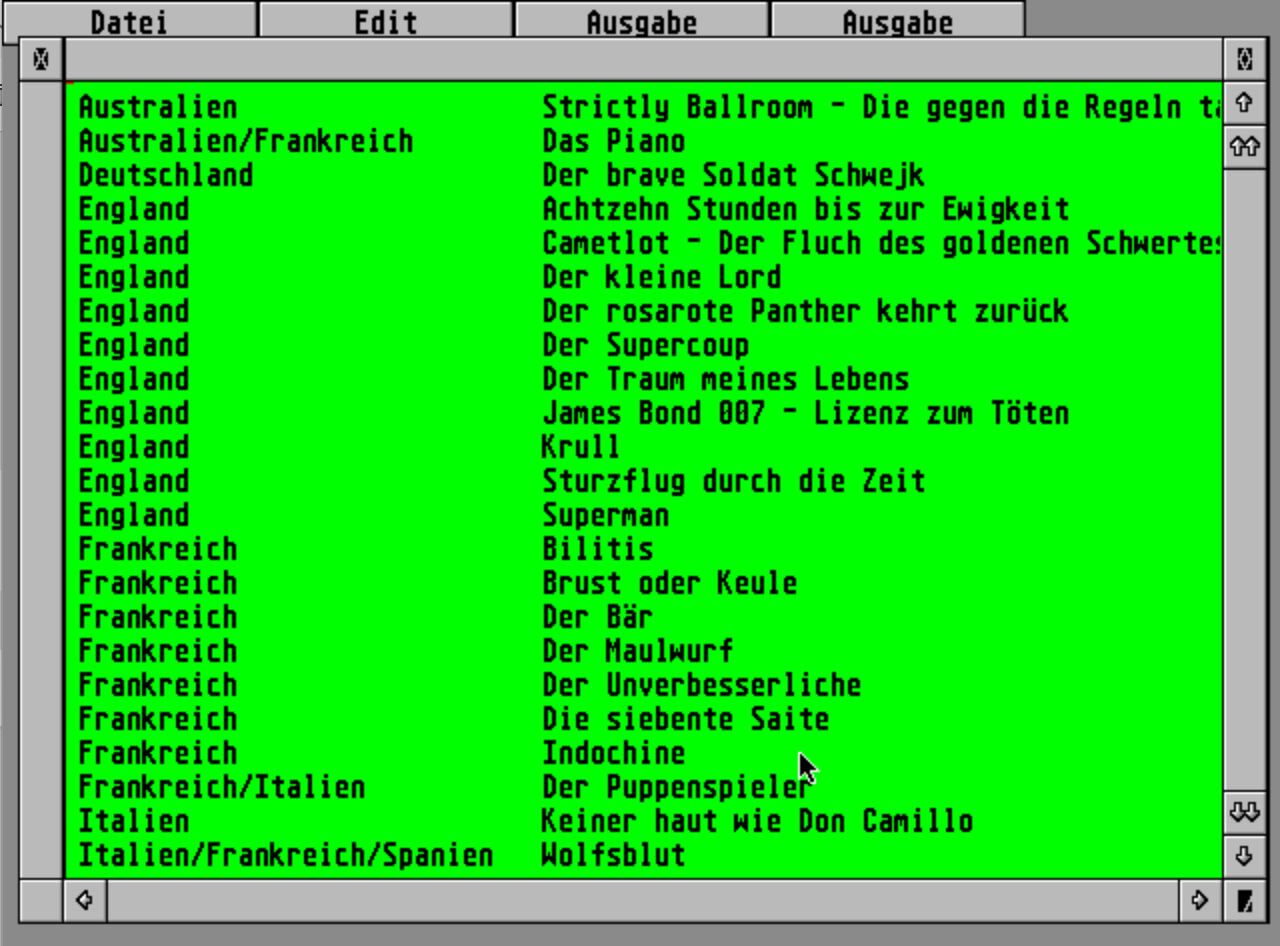This screenshot has height=946, width=1280.
Task: Select the film 'Der Puppenspieler'
Action: pyautogui.click(x=677, y=787)
